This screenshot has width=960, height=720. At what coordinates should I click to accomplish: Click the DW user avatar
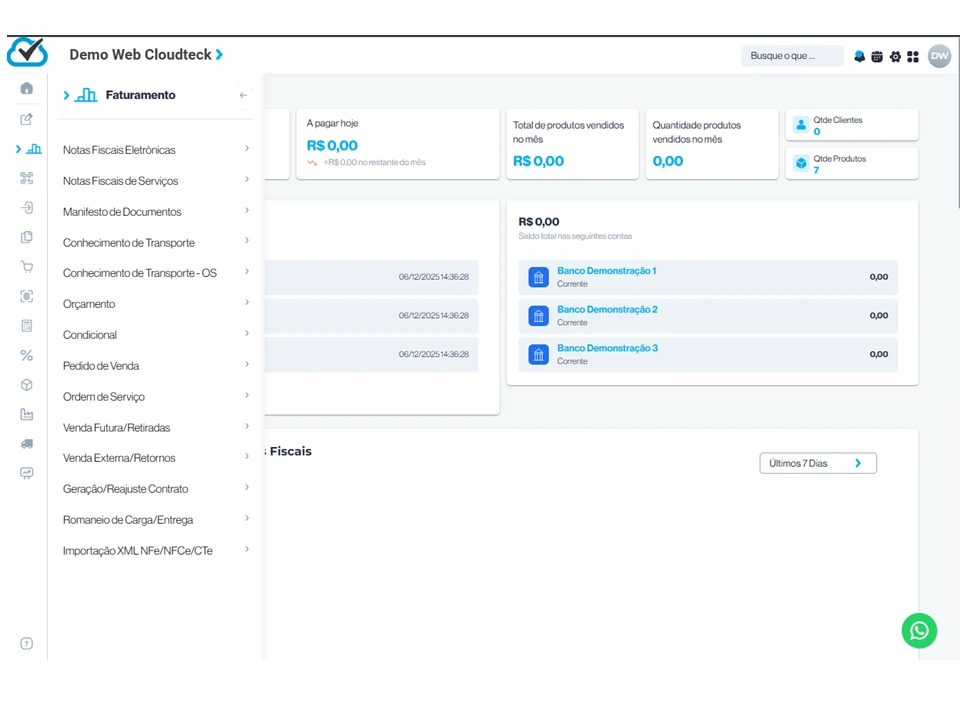[939, 56]
